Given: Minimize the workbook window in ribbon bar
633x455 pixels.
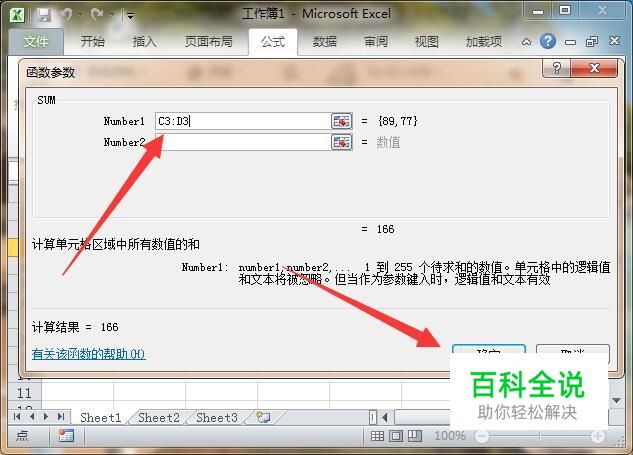Looking at the screenshot, I should coord(570,42).
